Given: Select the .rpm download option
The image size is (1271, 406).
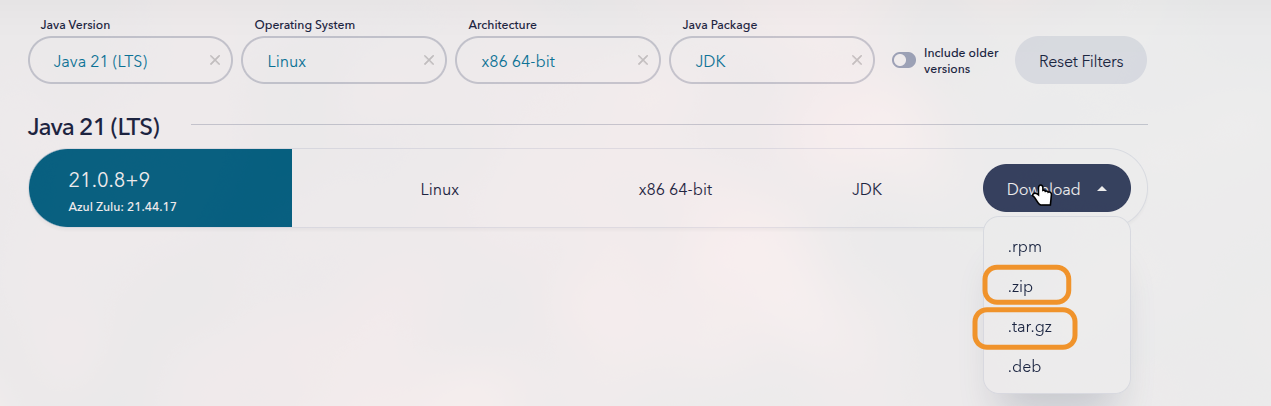Looking at the screenshot, I should pos(1025,247).
